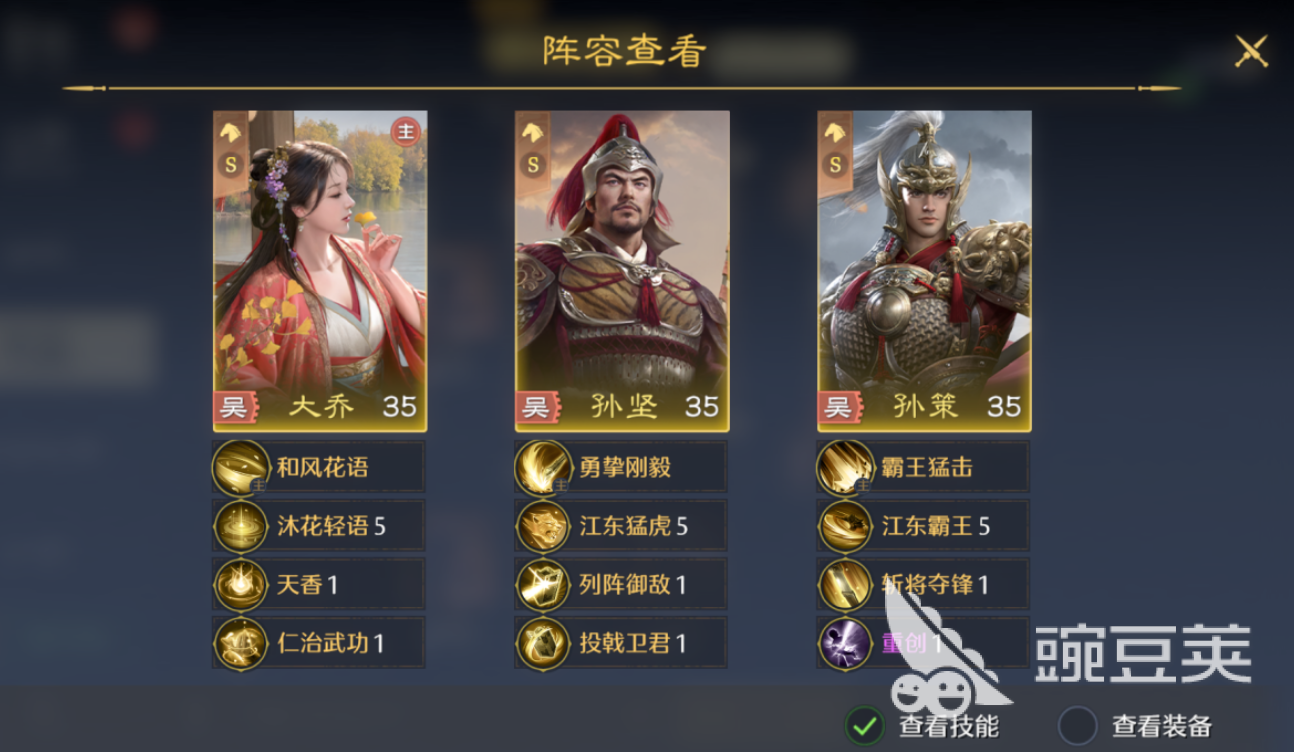Tap the 斩将夺锋 skill icon
The height and width of the screenshot is (752, 1294).
[x=846, y=584]
